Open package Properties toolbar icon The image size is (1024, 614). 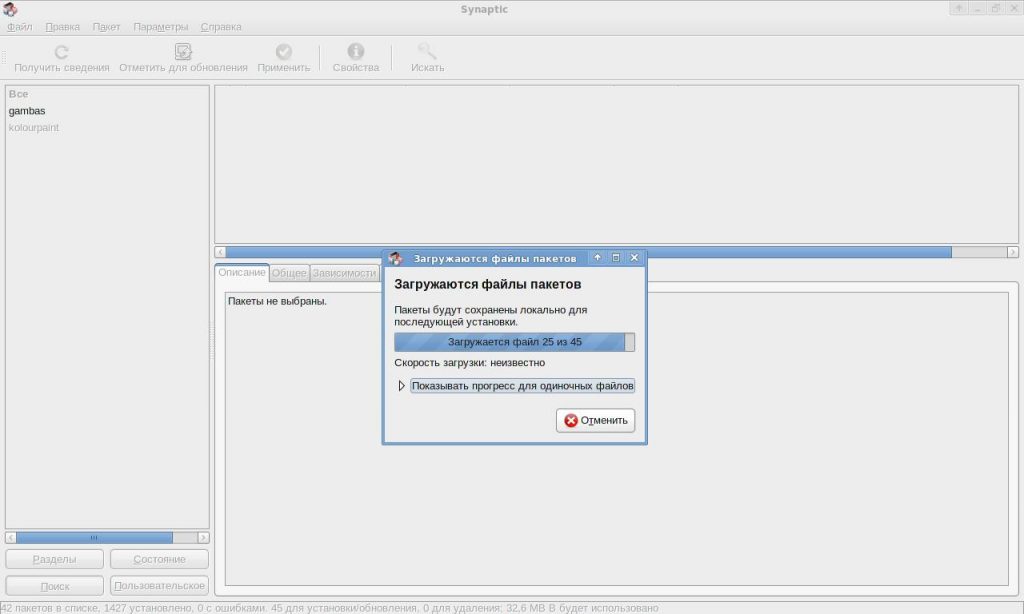(355, 51)
